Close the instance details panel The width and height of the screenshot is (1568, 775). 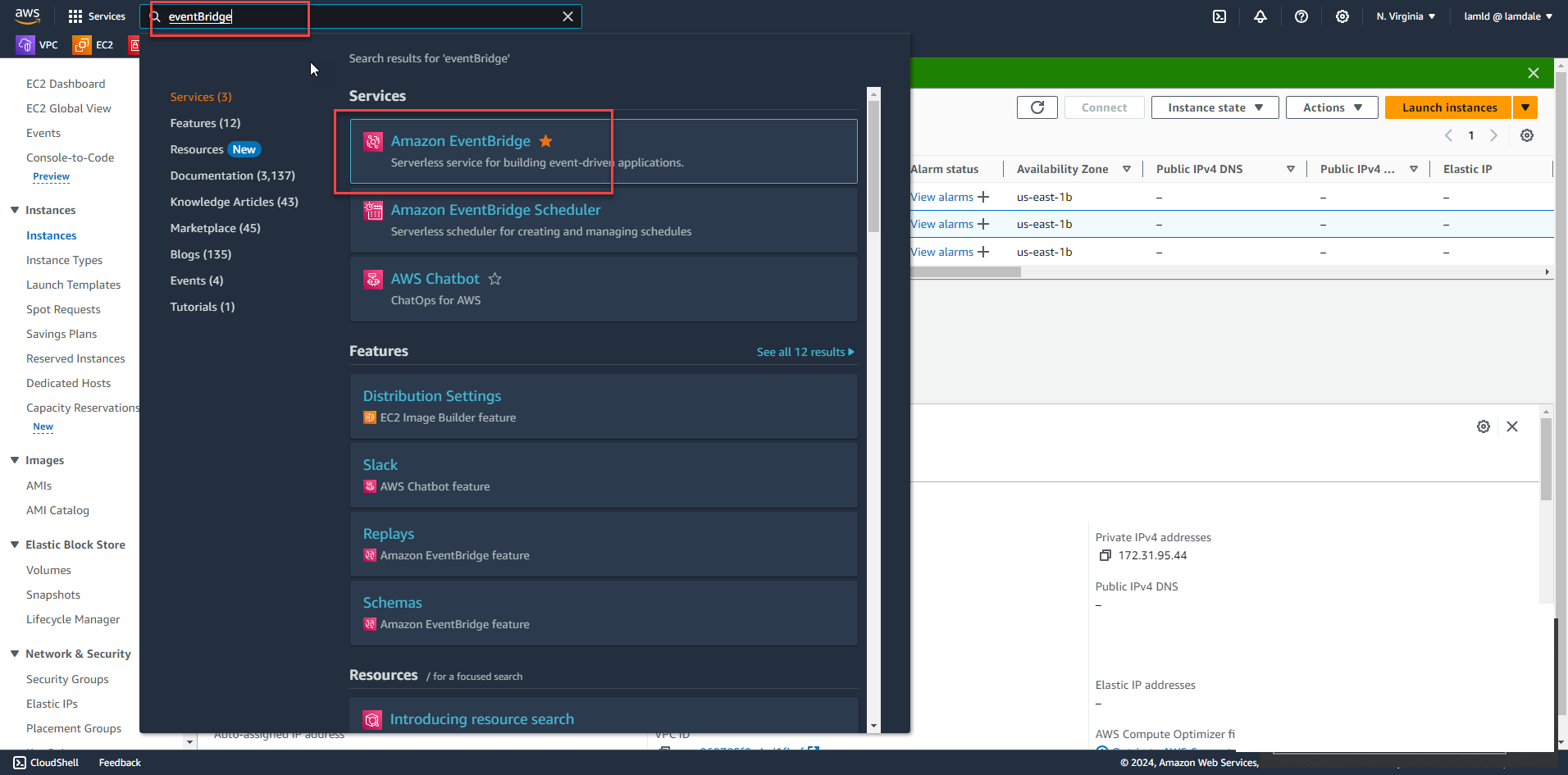point(1512,426)
